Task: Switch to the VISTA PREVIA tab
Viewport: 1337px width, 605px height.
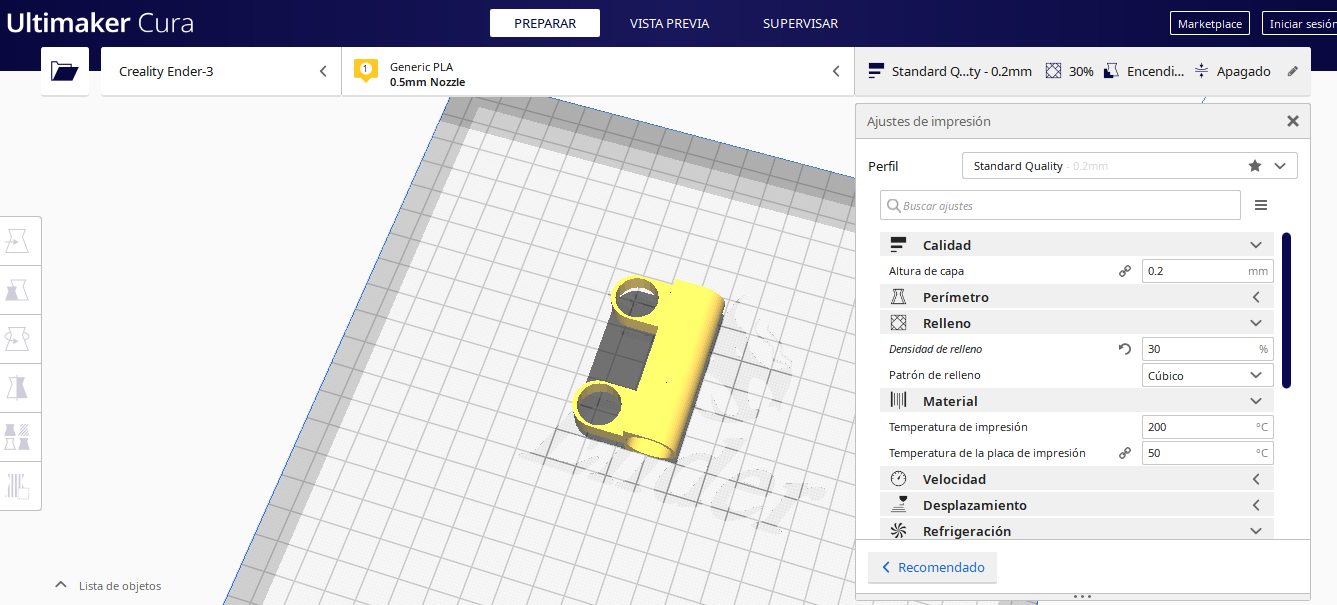Action: (x=670, y=23)
